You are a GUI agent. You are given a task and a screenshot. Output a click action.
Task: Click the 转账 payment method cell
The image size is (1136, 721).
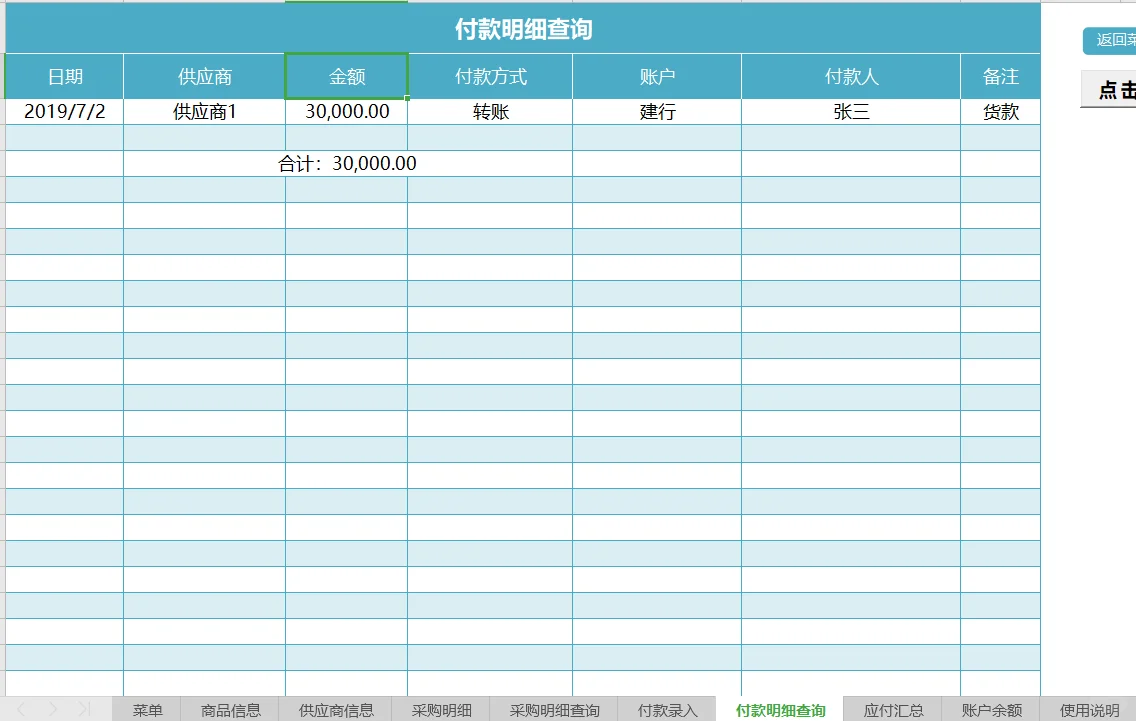[x=489, y=111]
